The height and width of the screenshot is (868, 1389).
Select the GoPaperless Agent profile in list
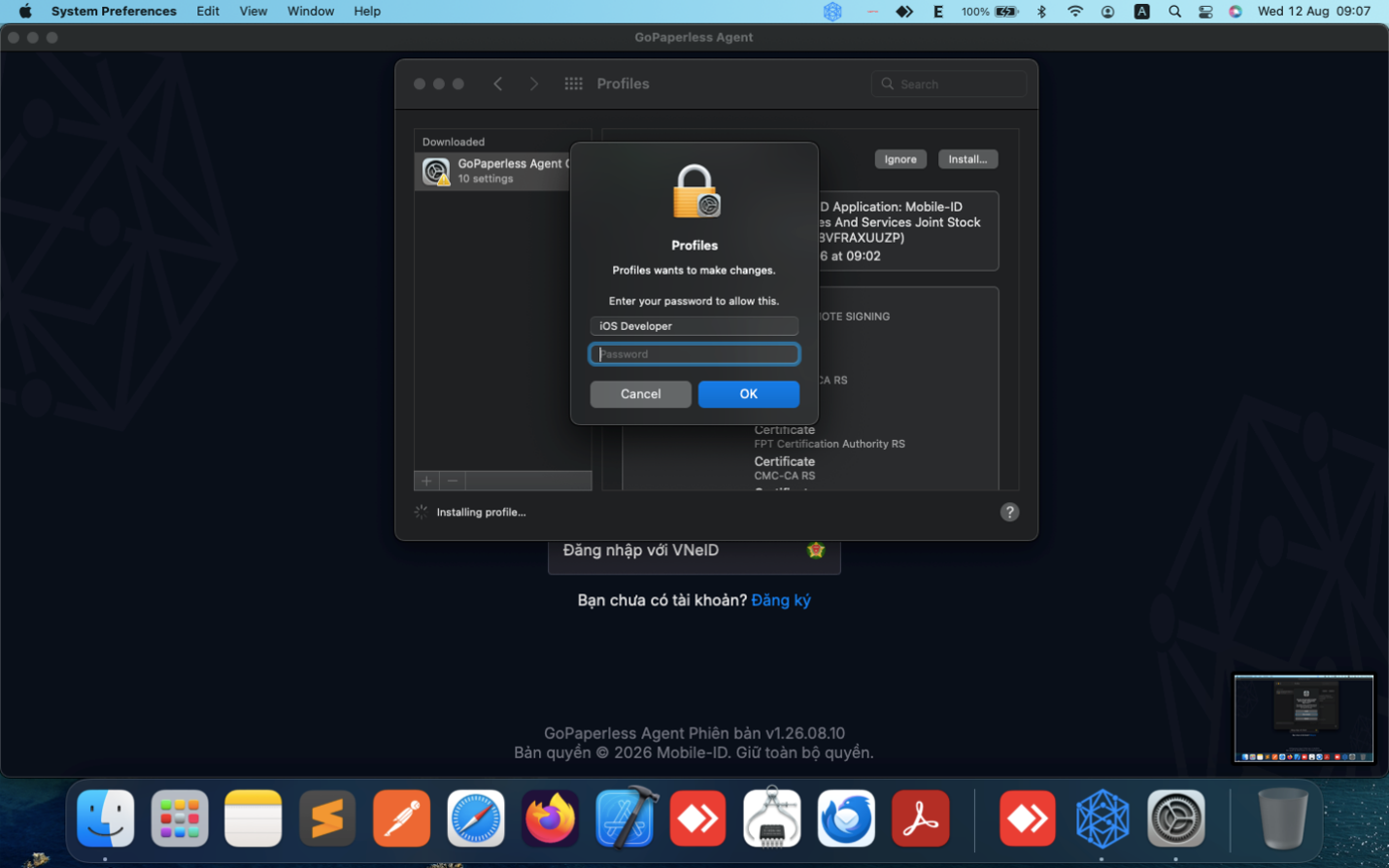[494, 171]
